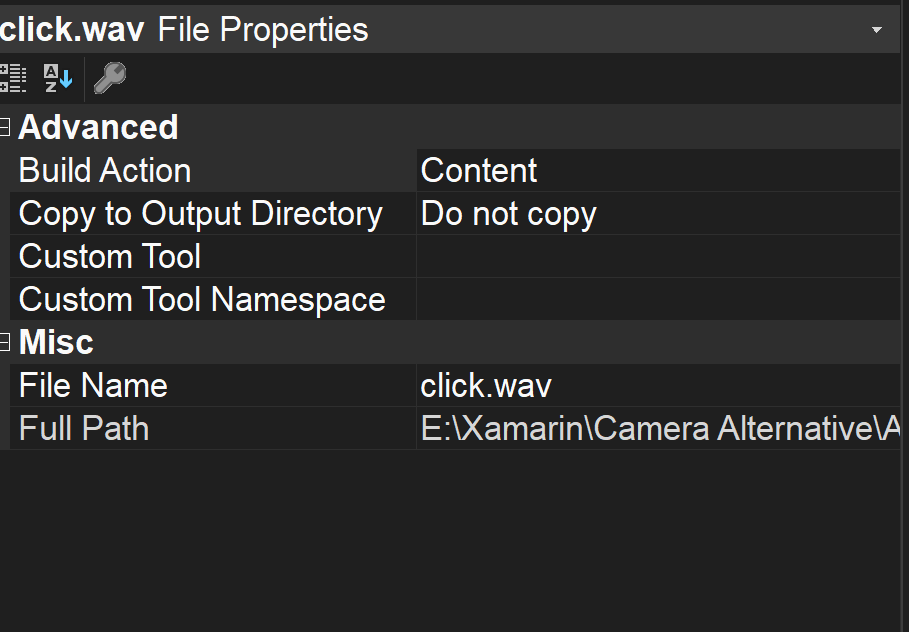Sort properties alphabetically

click(x=57, y=77)
